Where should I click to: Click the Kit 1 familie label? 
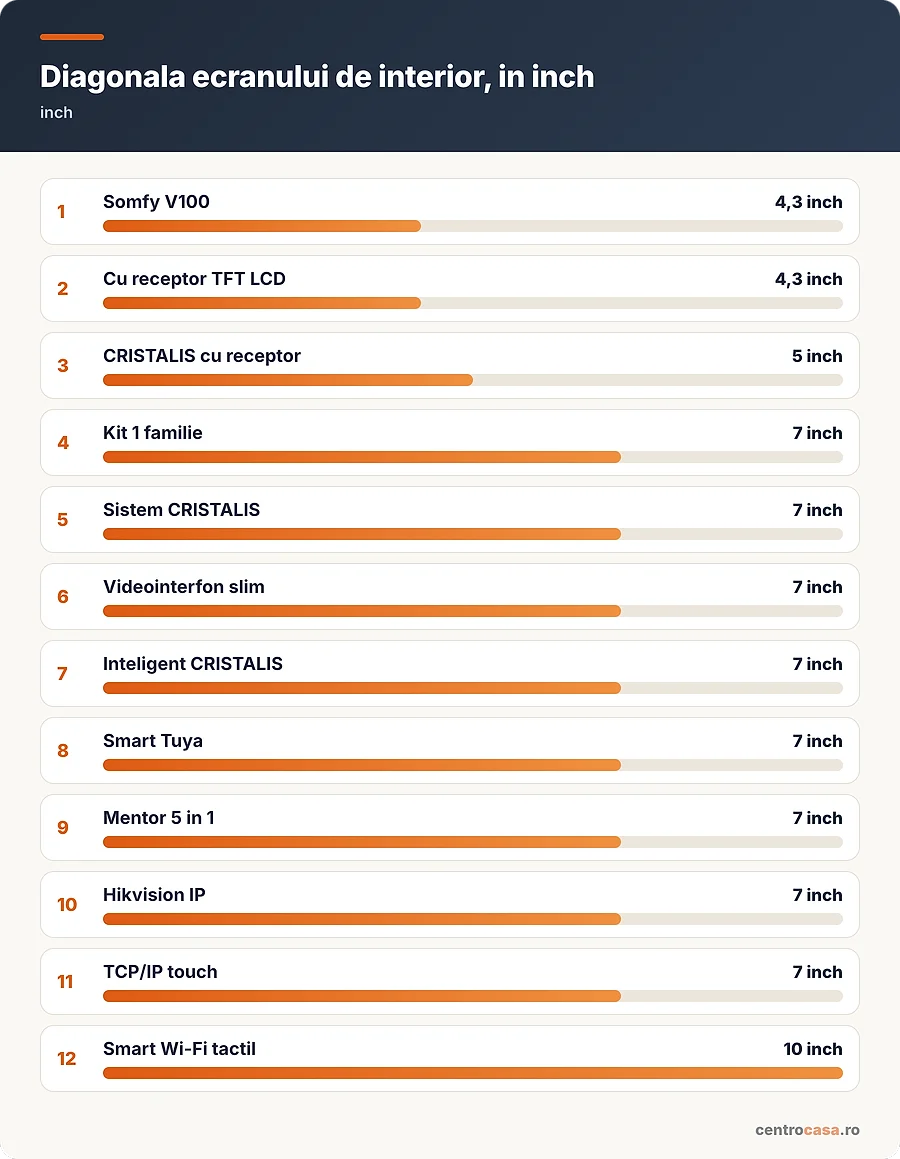pos(152,432)
